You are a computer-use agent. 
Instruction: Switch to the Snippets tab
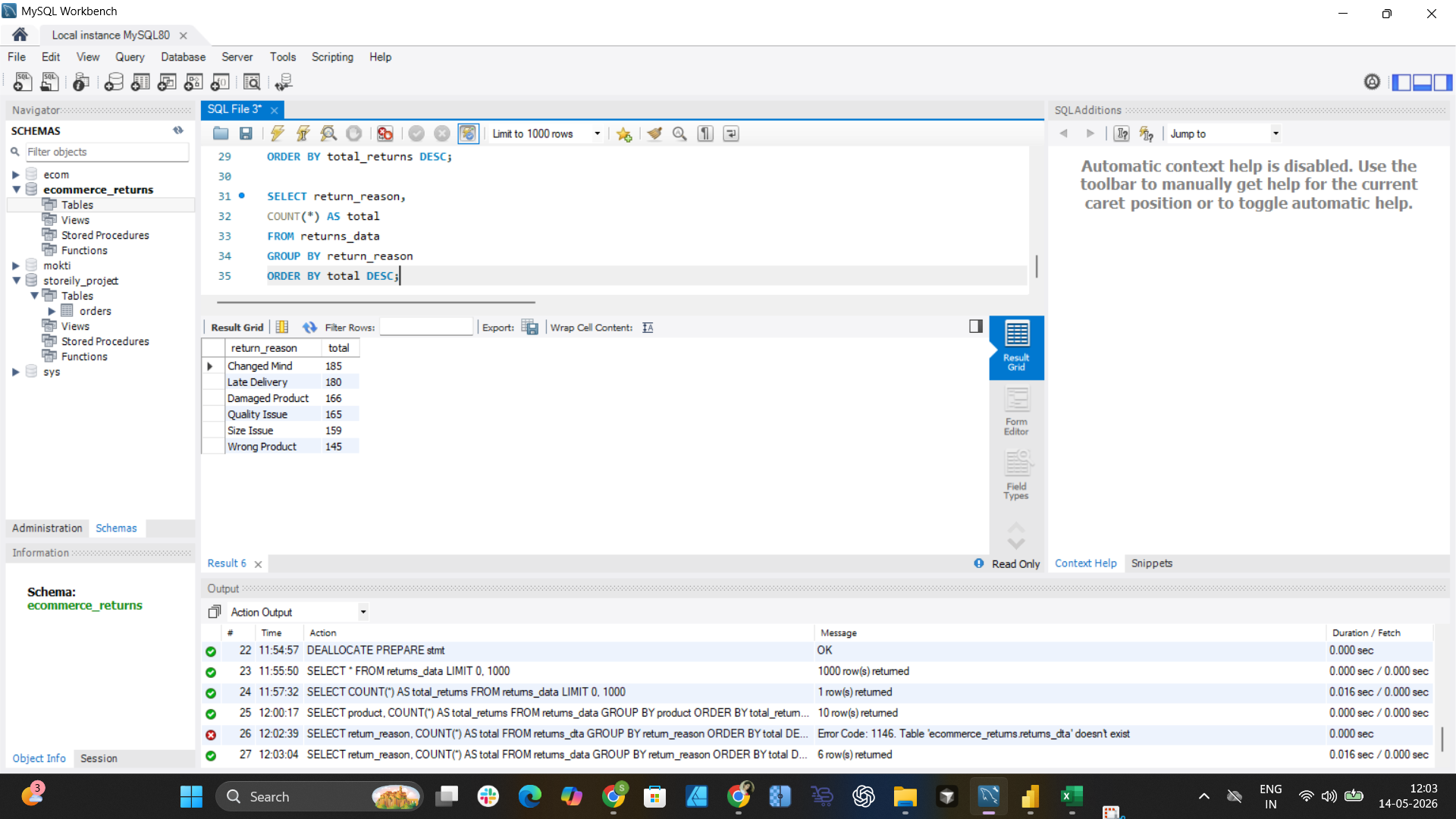pos(1151,563)
